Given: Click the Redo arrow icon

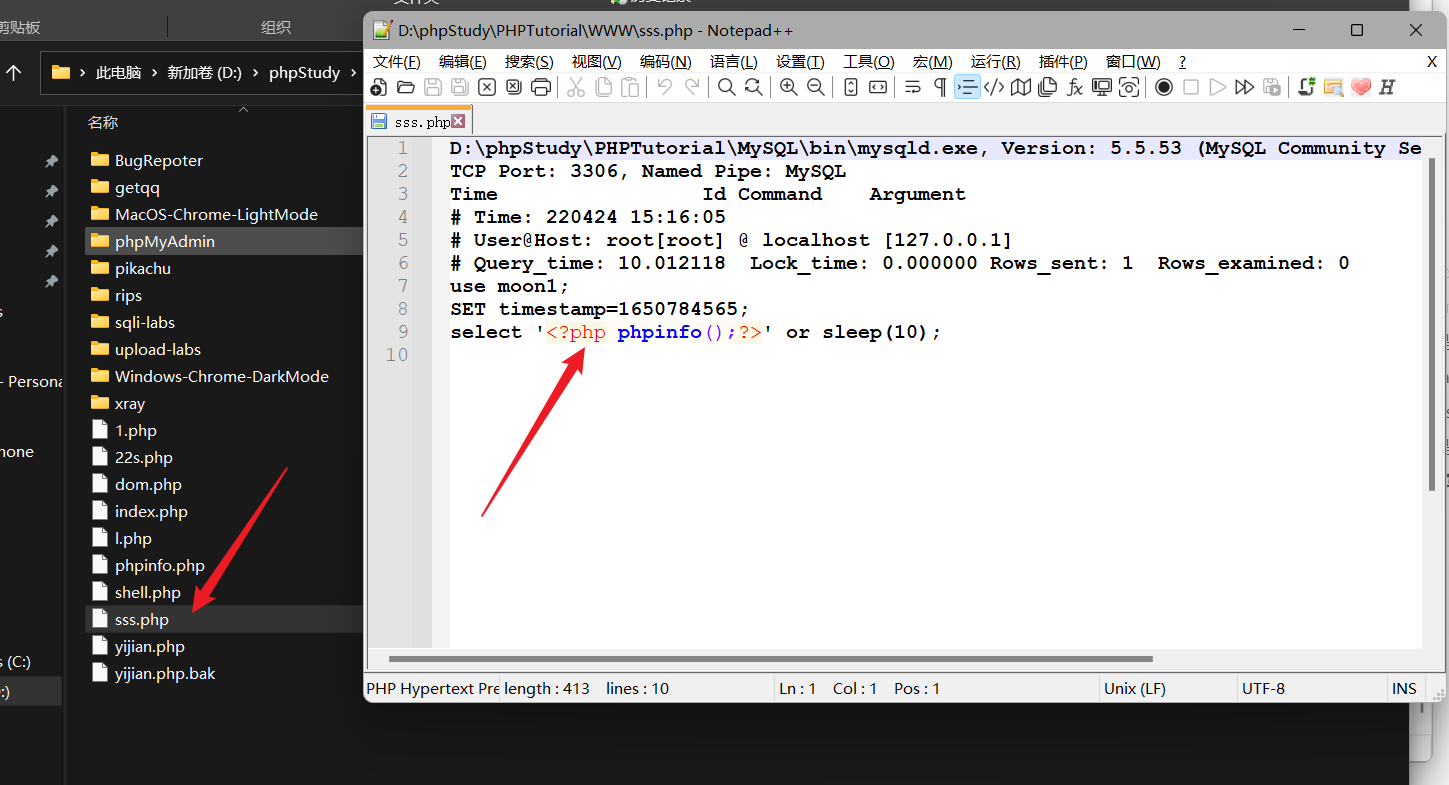Looking at the screenshot, I should tap(692, 87).
